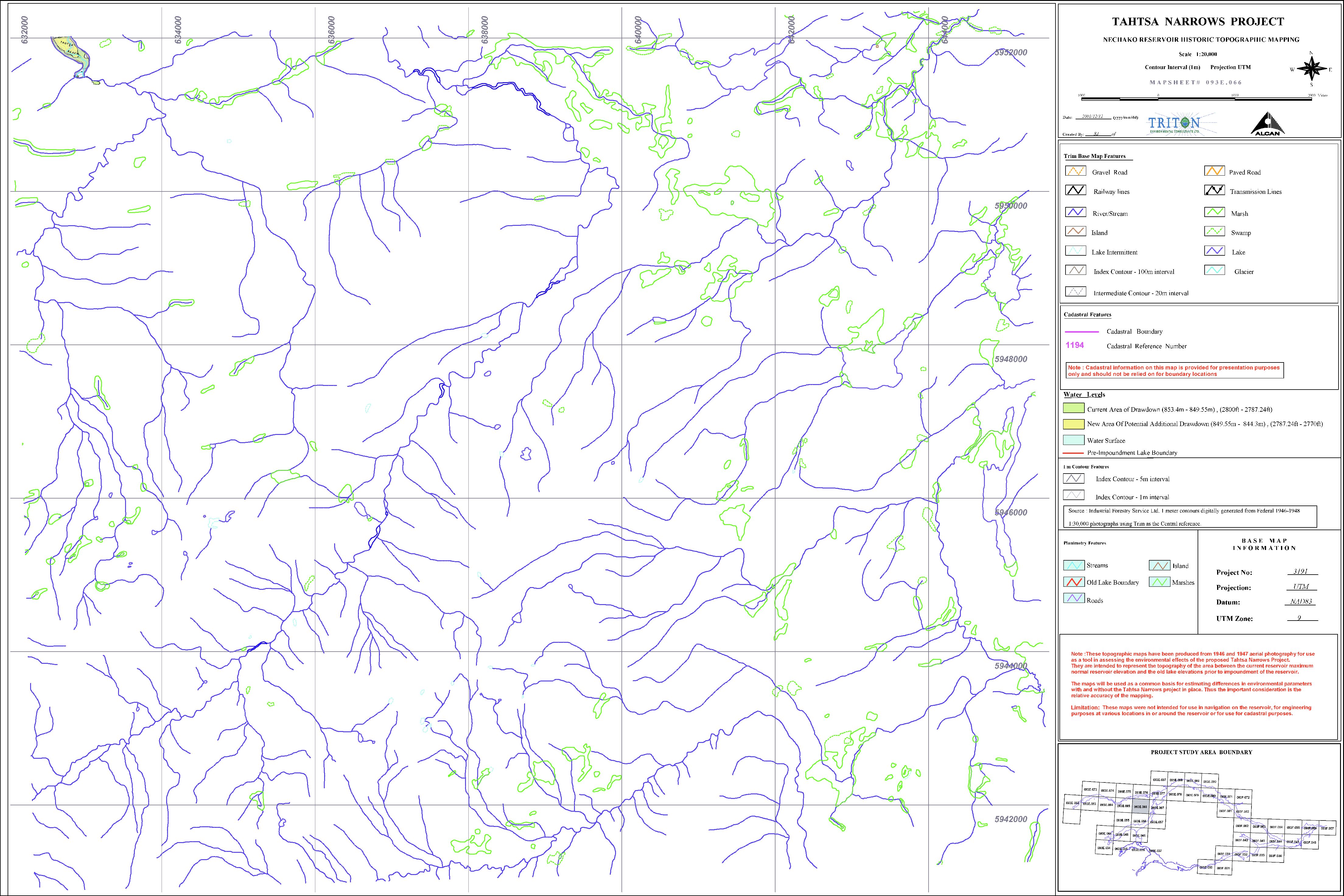Screen dimensions: 1344x896
Task: Click the yellow Potential Additional Drawdown swatch
Action: pyautogui.click(x=1073, y=424)
